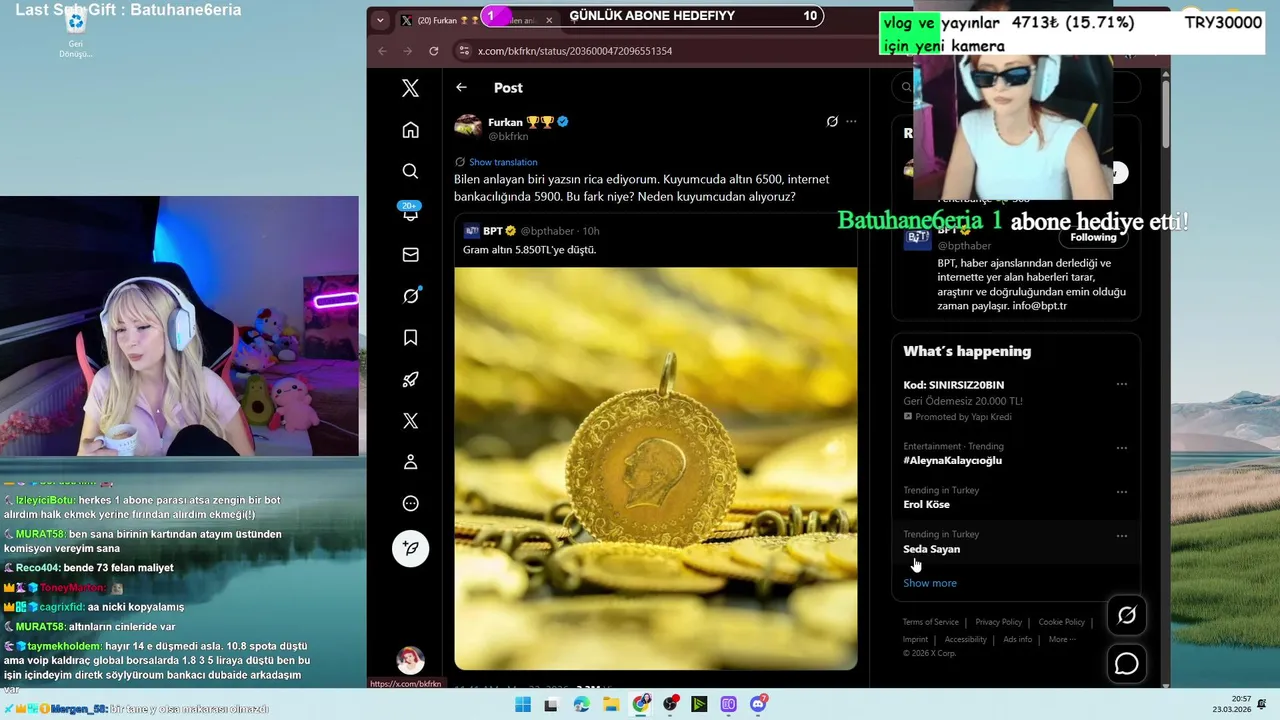Image resolution: width=1280 pixels, height=720 pixels.
Task: Open site info icon in address bar
Action: point(464,51)
